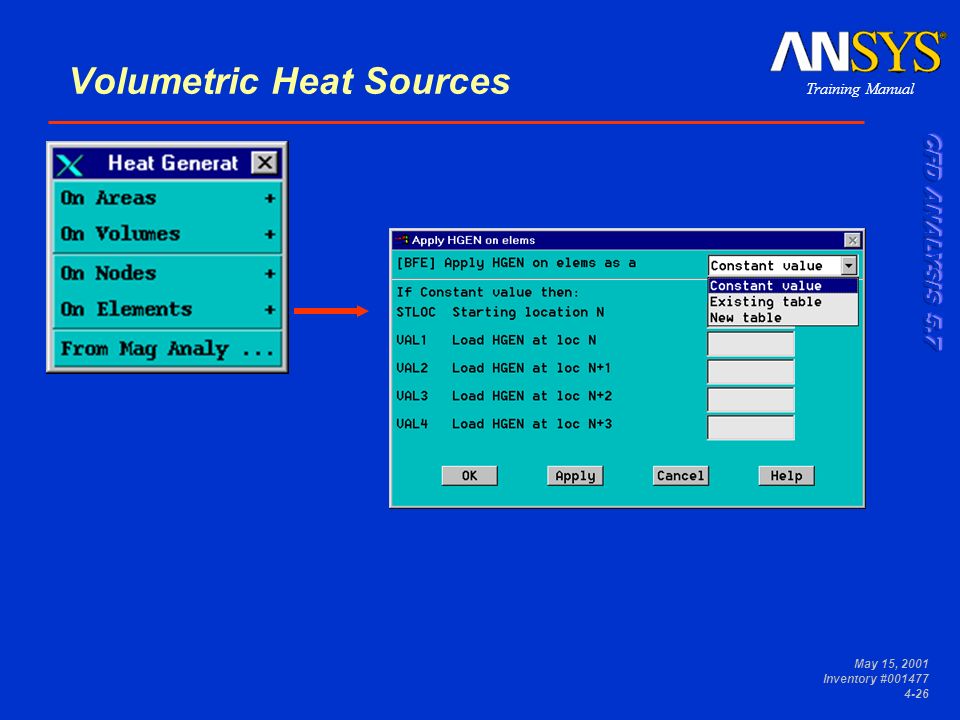Pick On Nodes menu entry
The height and width of the screenshot is (720, 960).
click(x=167, y=273)
